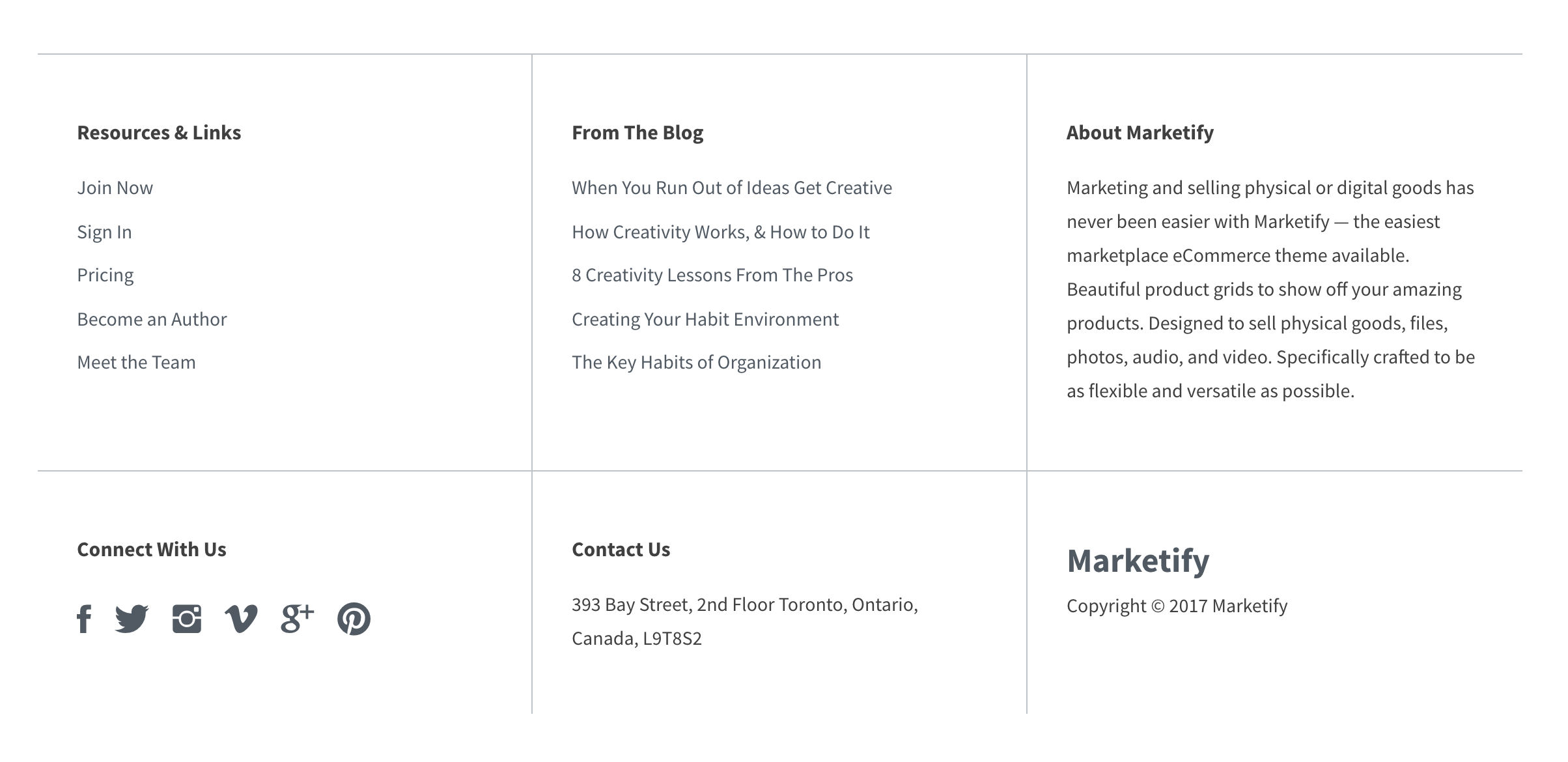The image size is (1568, 762).
Task: Read When You Run Out of Ideas post
Action: pyautogui.click(x=732, y=188)
